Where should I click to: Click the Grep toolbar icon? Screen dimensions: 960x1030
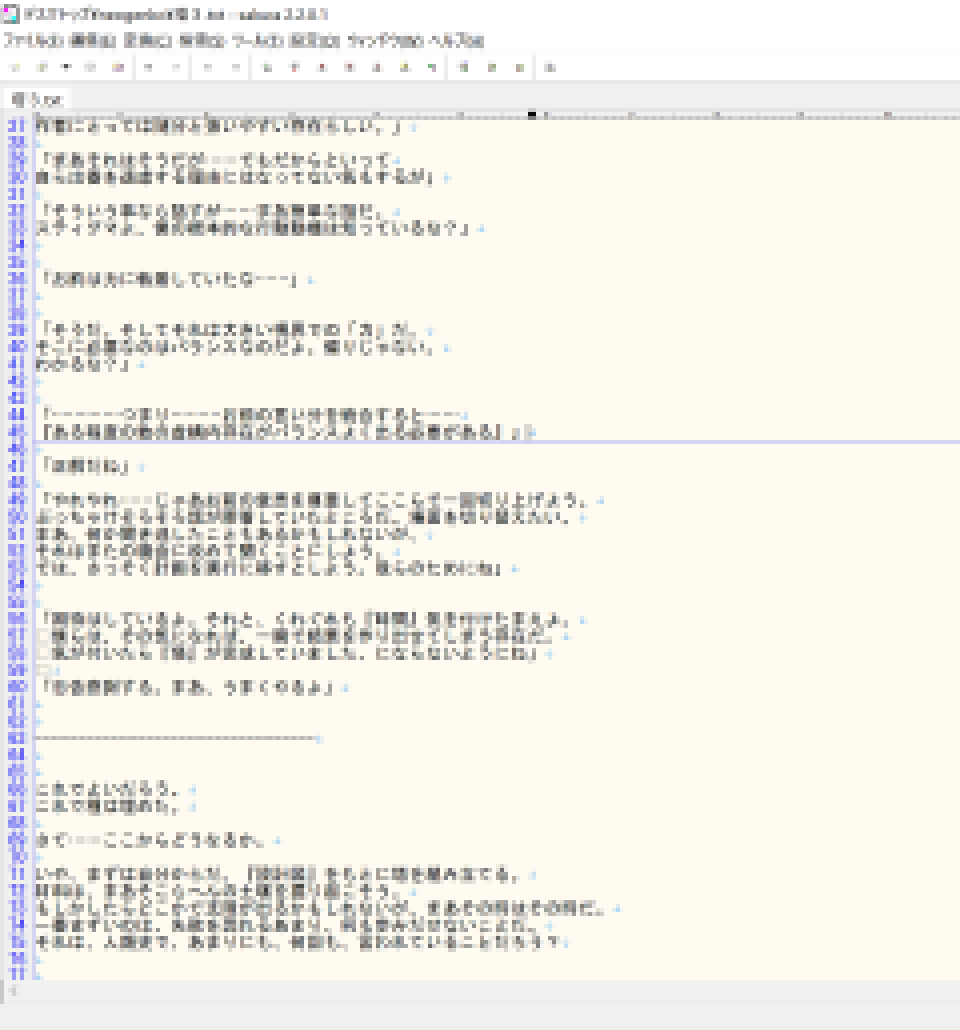pyautogui.click(x=405, y=67)
